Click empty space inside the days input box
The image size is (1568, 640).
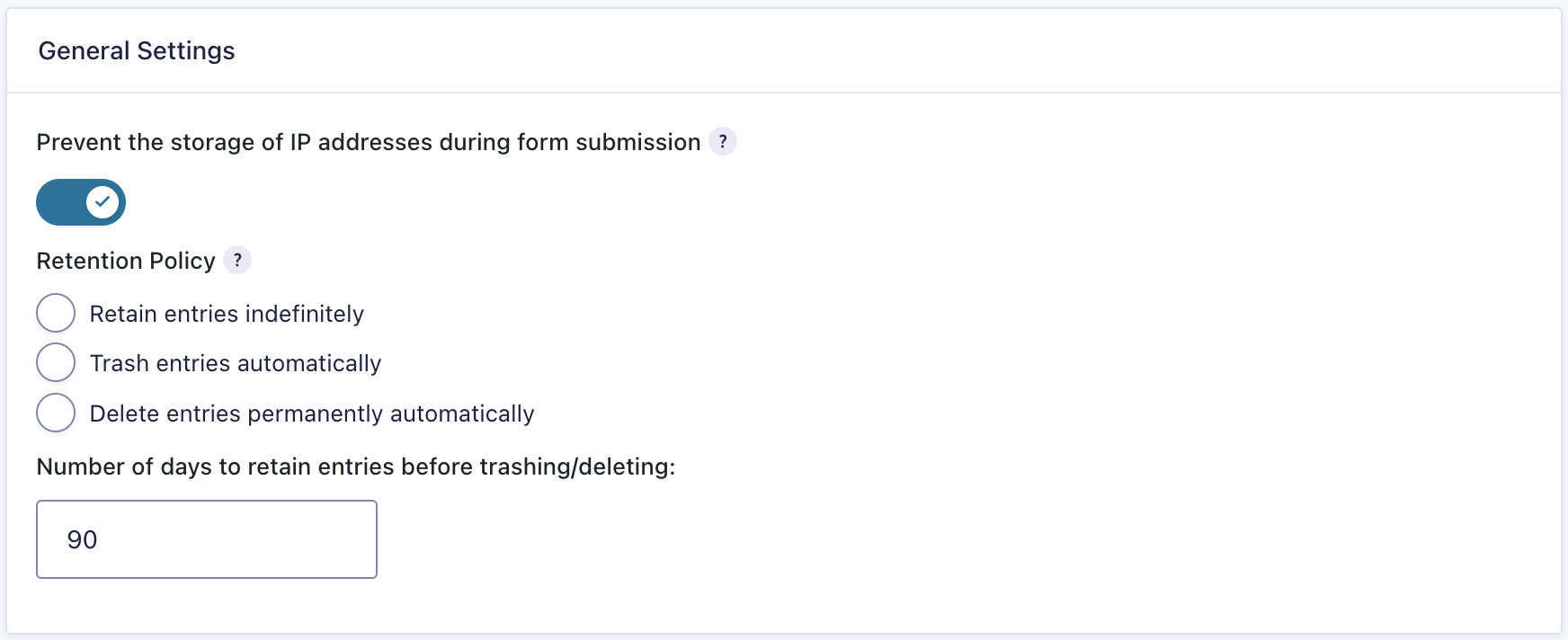[270, 539]
